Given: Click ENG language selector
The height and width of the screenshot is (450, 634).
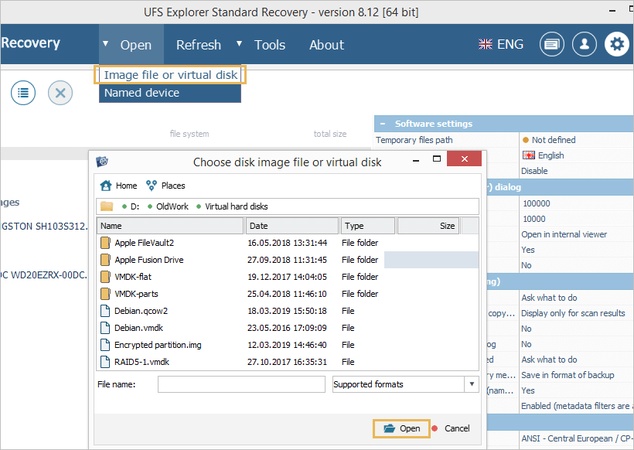Looking at the screenshot, I should (510, 44).
